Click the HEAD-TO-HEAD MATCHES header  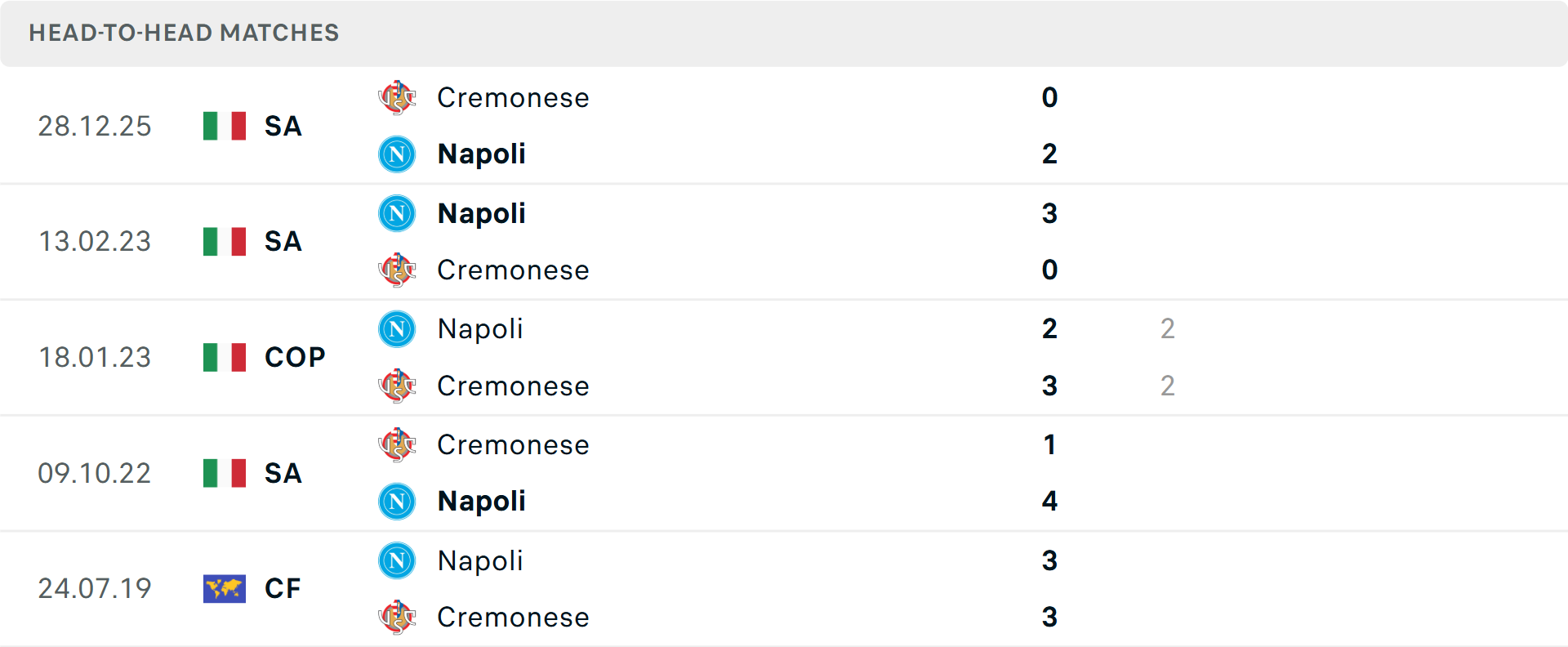tap(184, 33)
